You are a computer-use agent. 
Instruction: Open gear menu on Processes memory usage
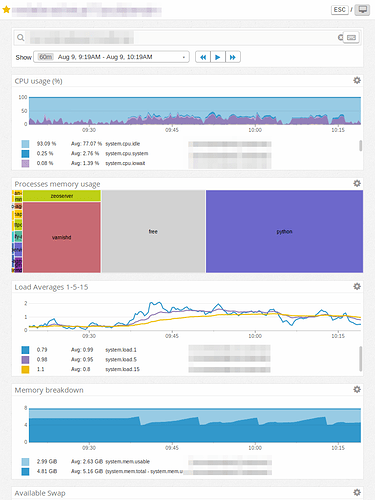357,183
